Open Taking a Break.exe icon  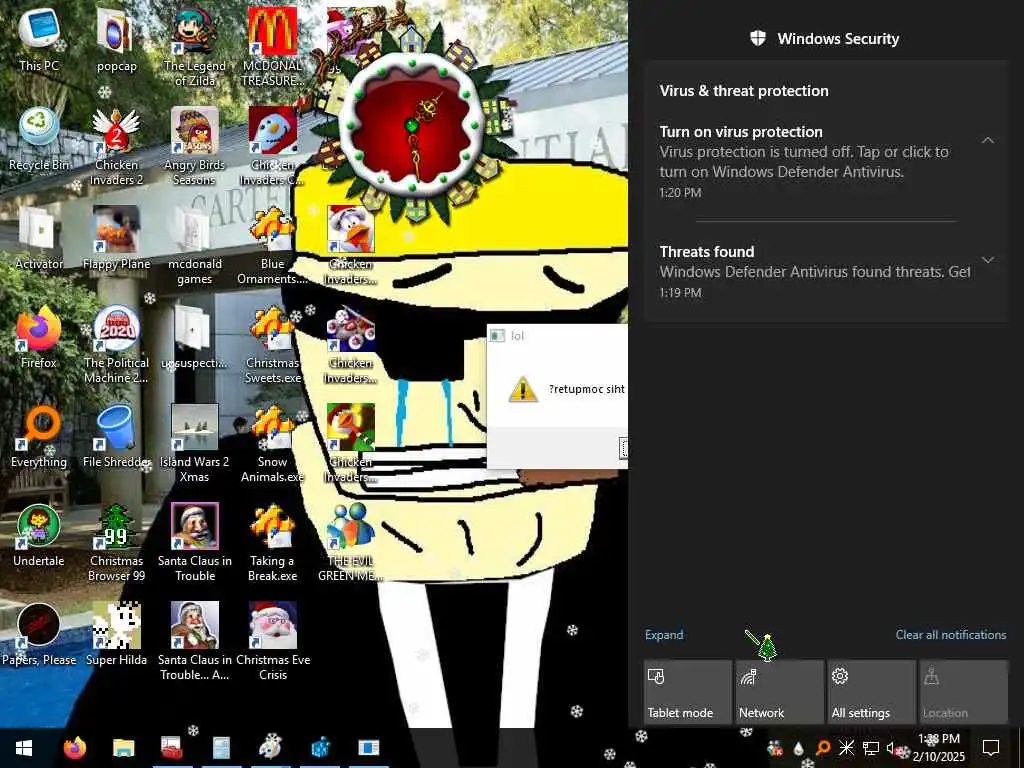pyautogui.click(x=272, y=543)
